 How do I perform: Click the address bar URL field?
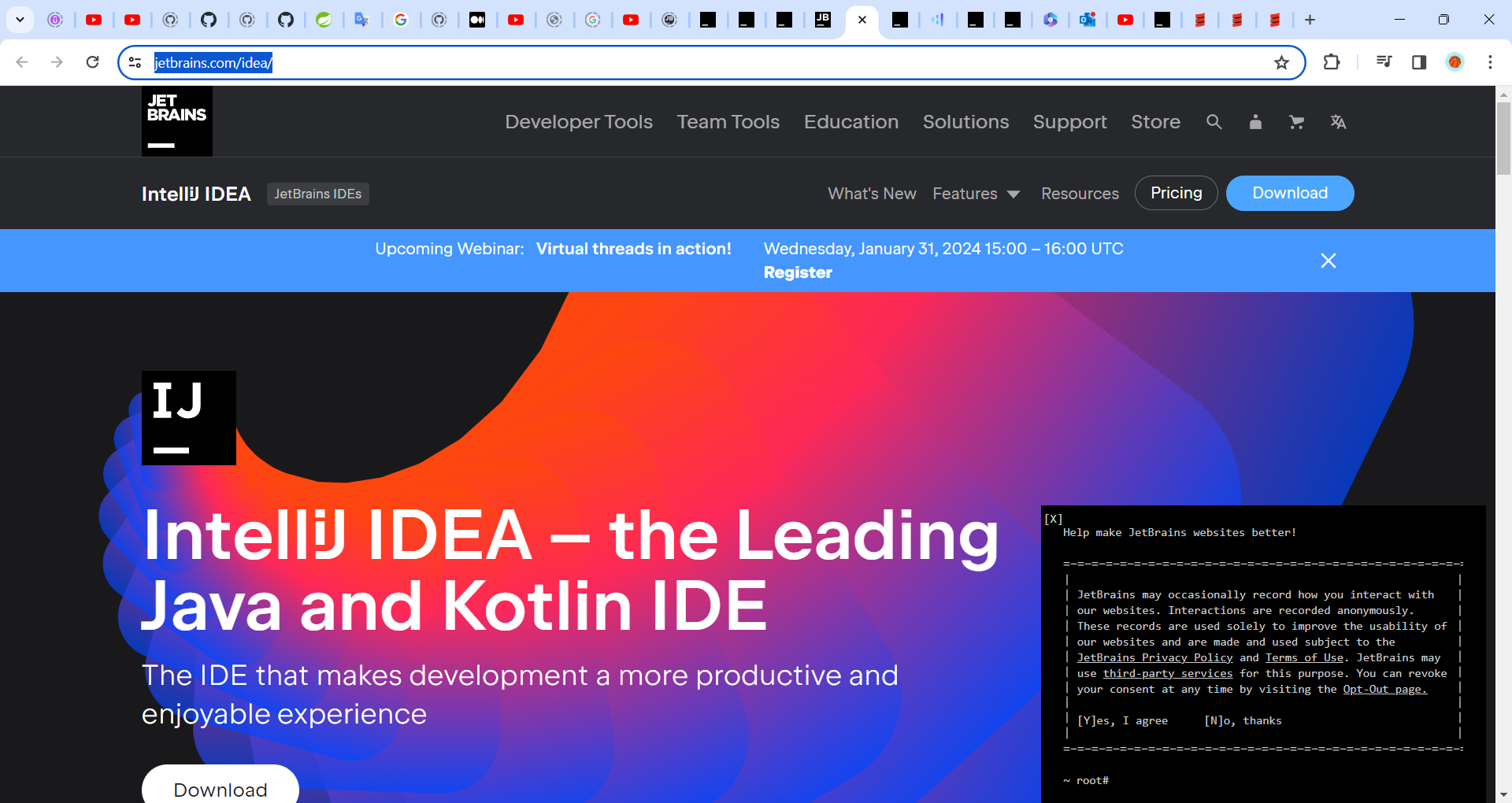click(709, 63)
